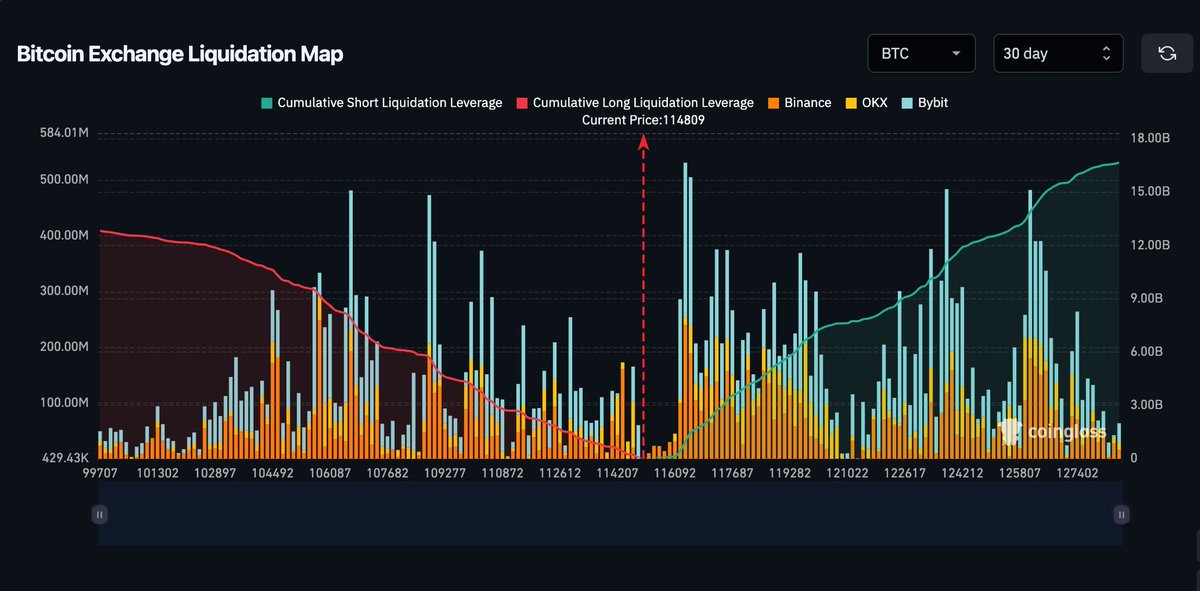Click the Bitcoin Exchange Liquidation Map title
1200x591 pixels.
180,54
